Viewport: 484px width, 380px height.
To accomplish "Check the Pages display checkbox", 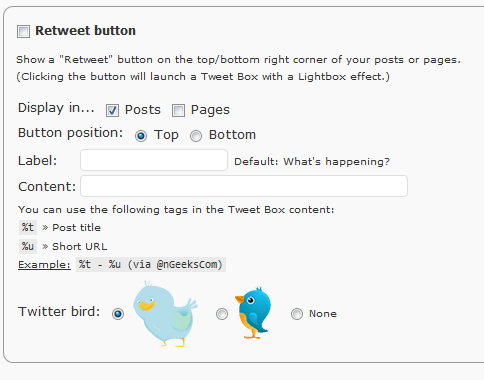I will 178,110.
